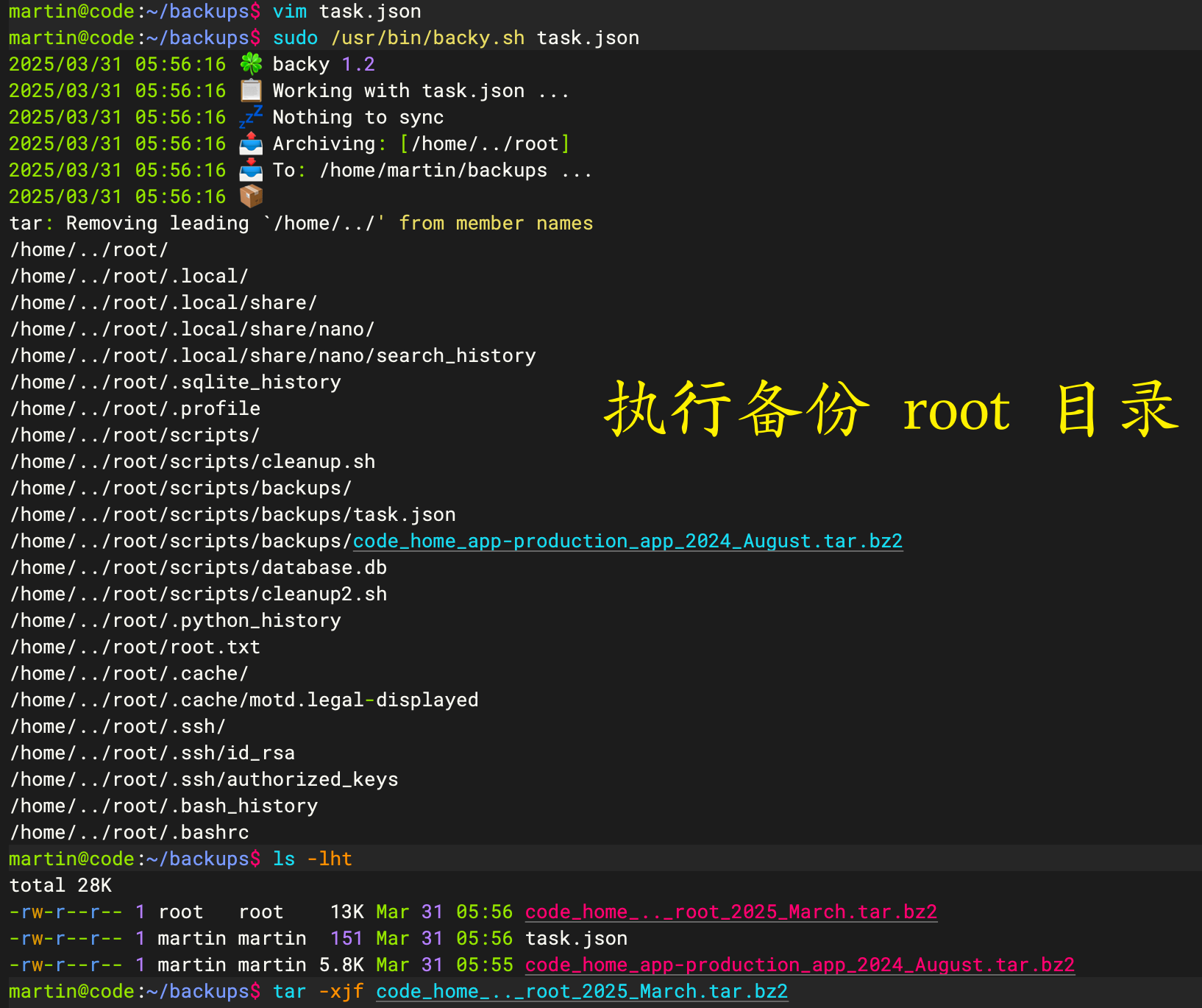Click the inbox tray emoji before "To:"
The image size is (1202, 1008).
251,170
